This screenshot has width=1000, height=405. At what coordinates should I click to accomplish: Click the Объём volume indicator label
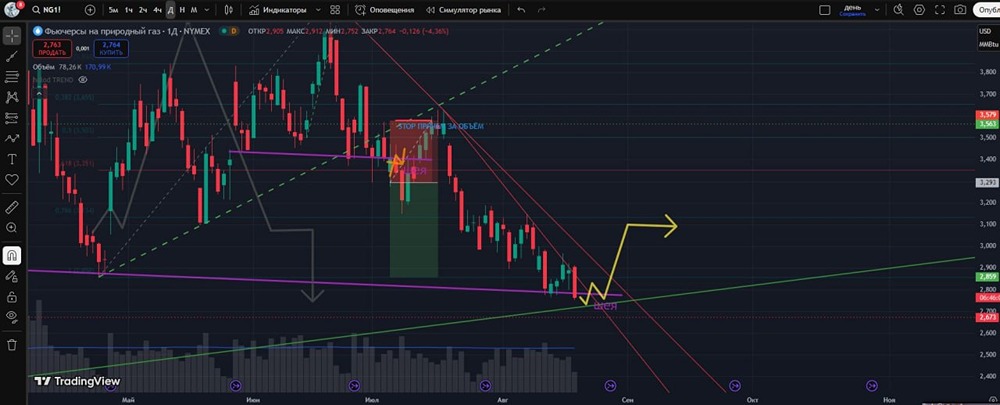tap(45, 66)
